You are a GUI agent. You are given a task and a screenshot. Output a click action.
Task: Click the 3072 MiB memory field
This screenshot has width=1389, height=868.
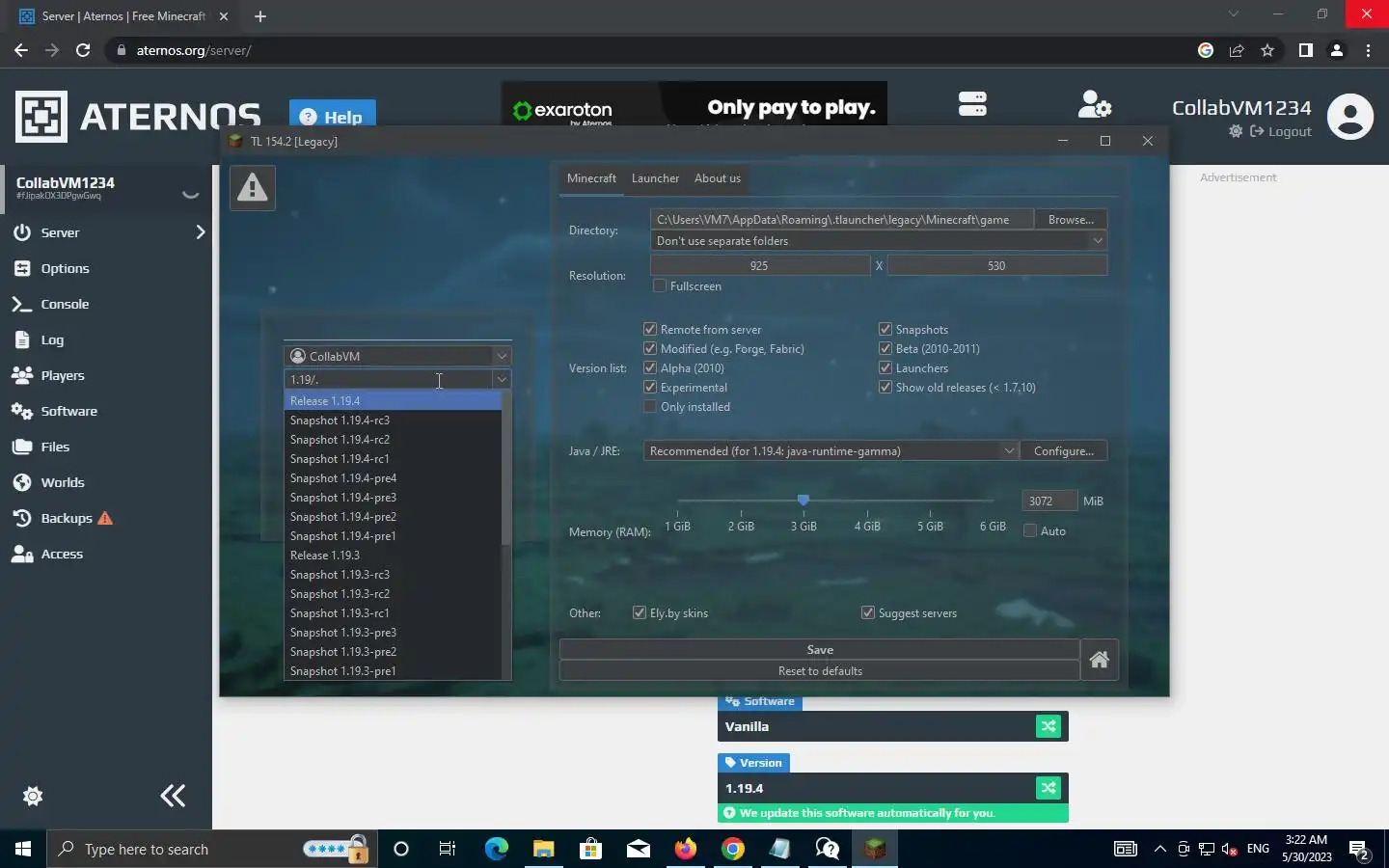(x=1049, y=501)
